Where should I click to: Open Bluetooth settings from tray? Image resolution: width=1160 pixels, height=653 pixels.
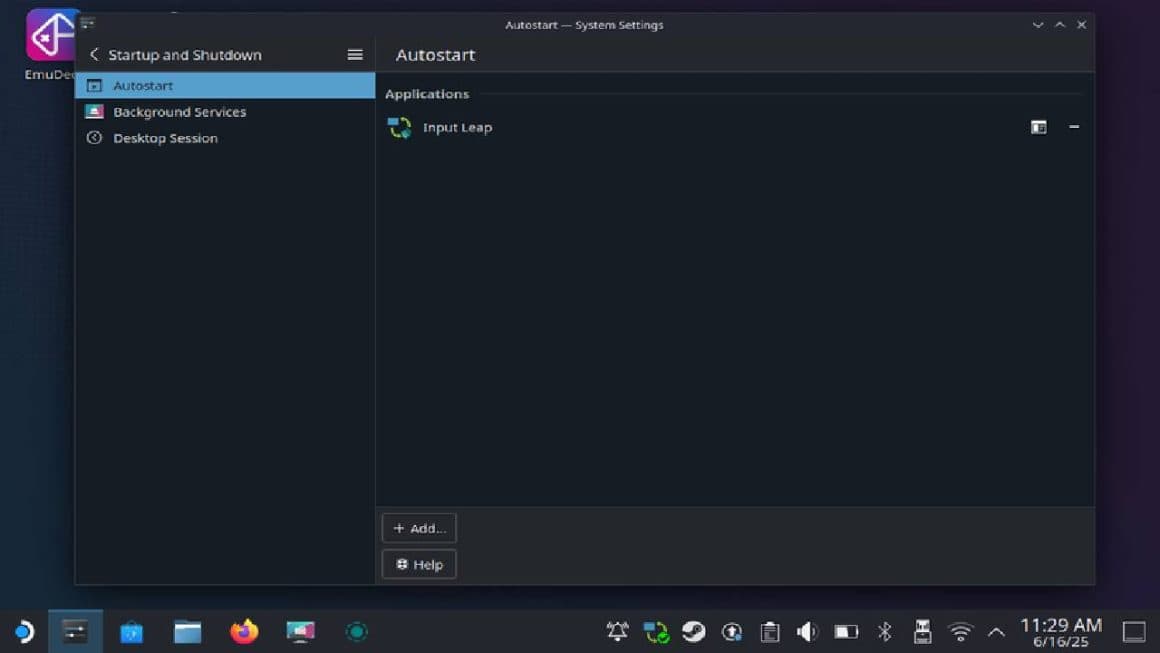click(885, 632)
